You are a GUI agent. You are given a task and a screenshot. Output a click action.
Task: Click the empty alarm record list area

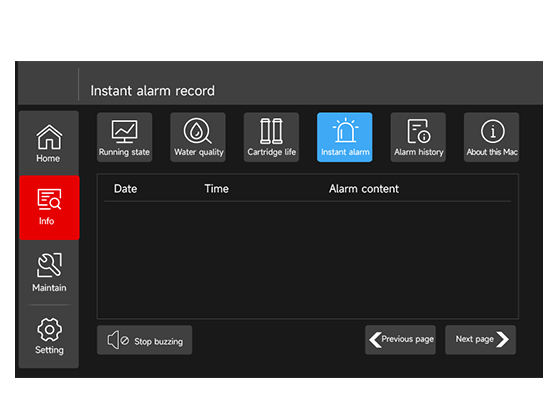click(308, 260)
